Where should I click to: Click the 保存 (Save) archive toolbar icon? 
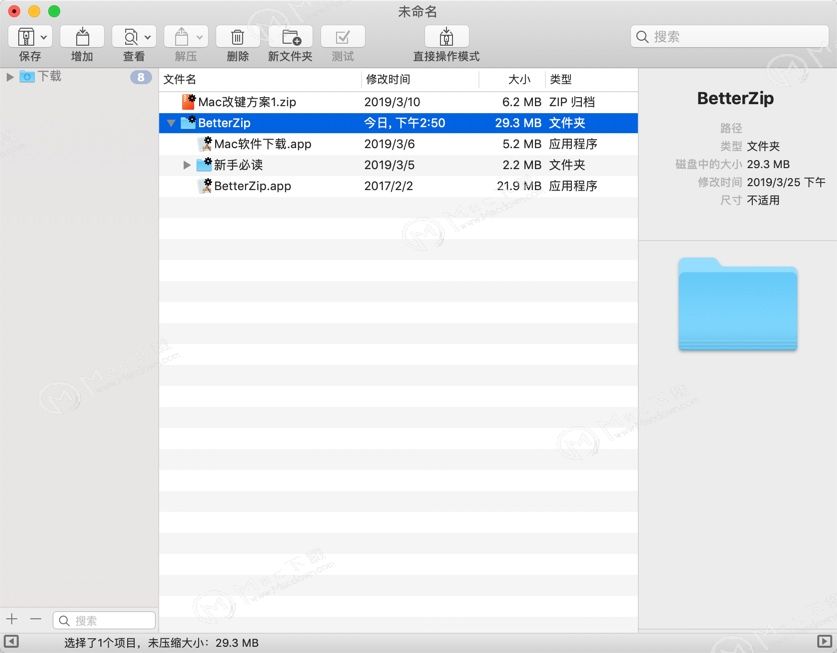26,37
